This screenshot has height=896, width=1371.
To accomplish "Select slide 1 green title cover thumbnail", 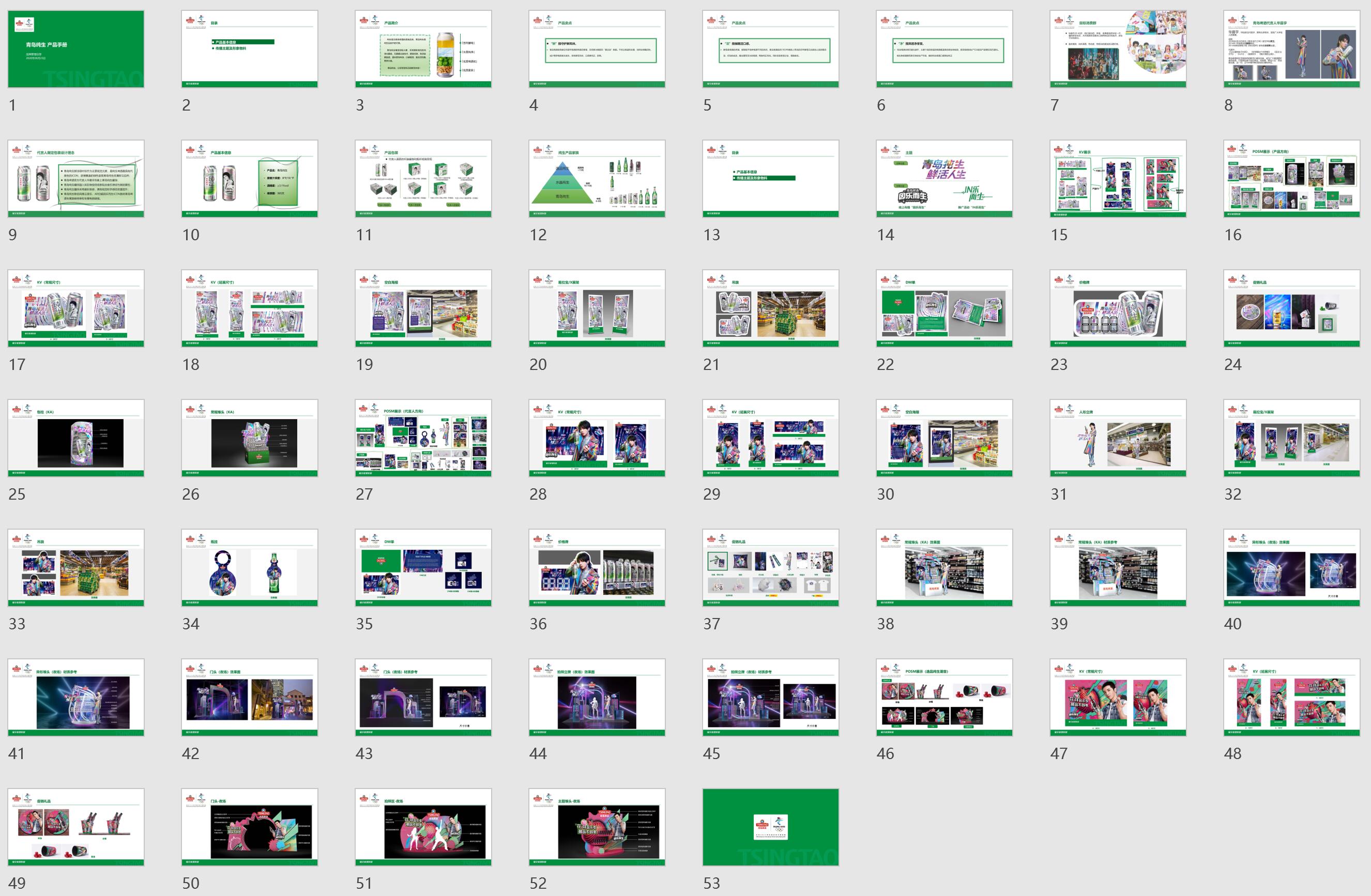I will click(x=76, y=49).
